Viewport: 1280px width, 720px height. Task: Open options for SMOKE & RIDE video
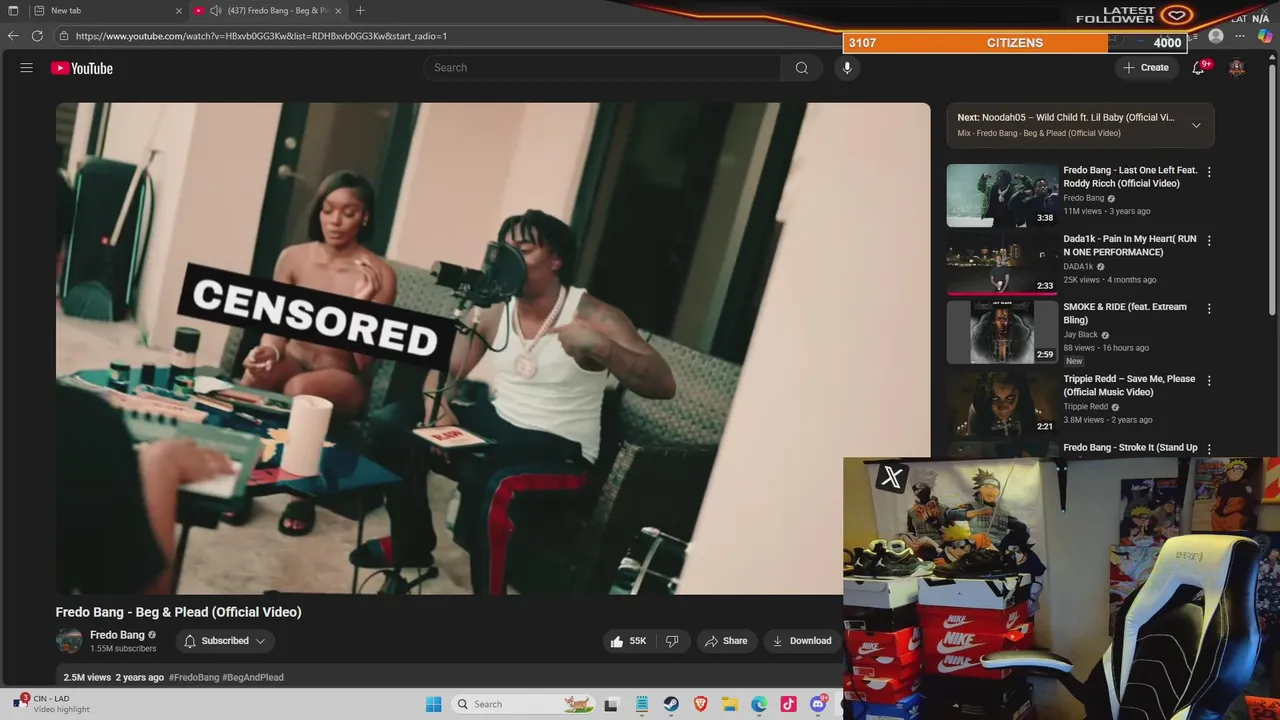pos(1209,309)
